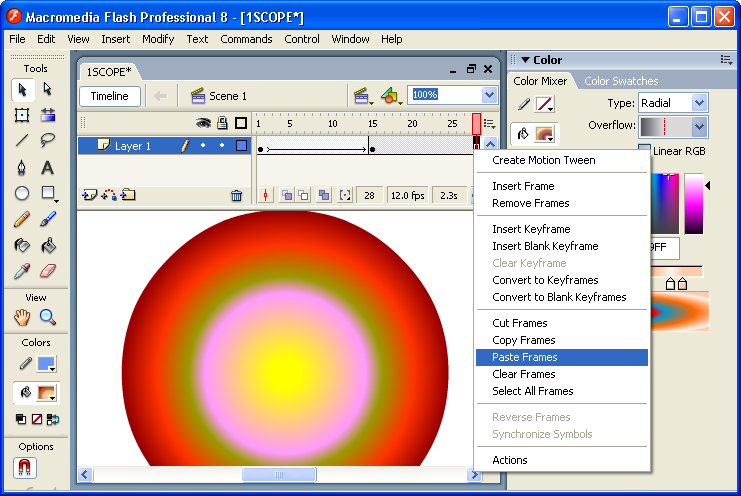Select the Lasso tool

click(x=47, y=141)
